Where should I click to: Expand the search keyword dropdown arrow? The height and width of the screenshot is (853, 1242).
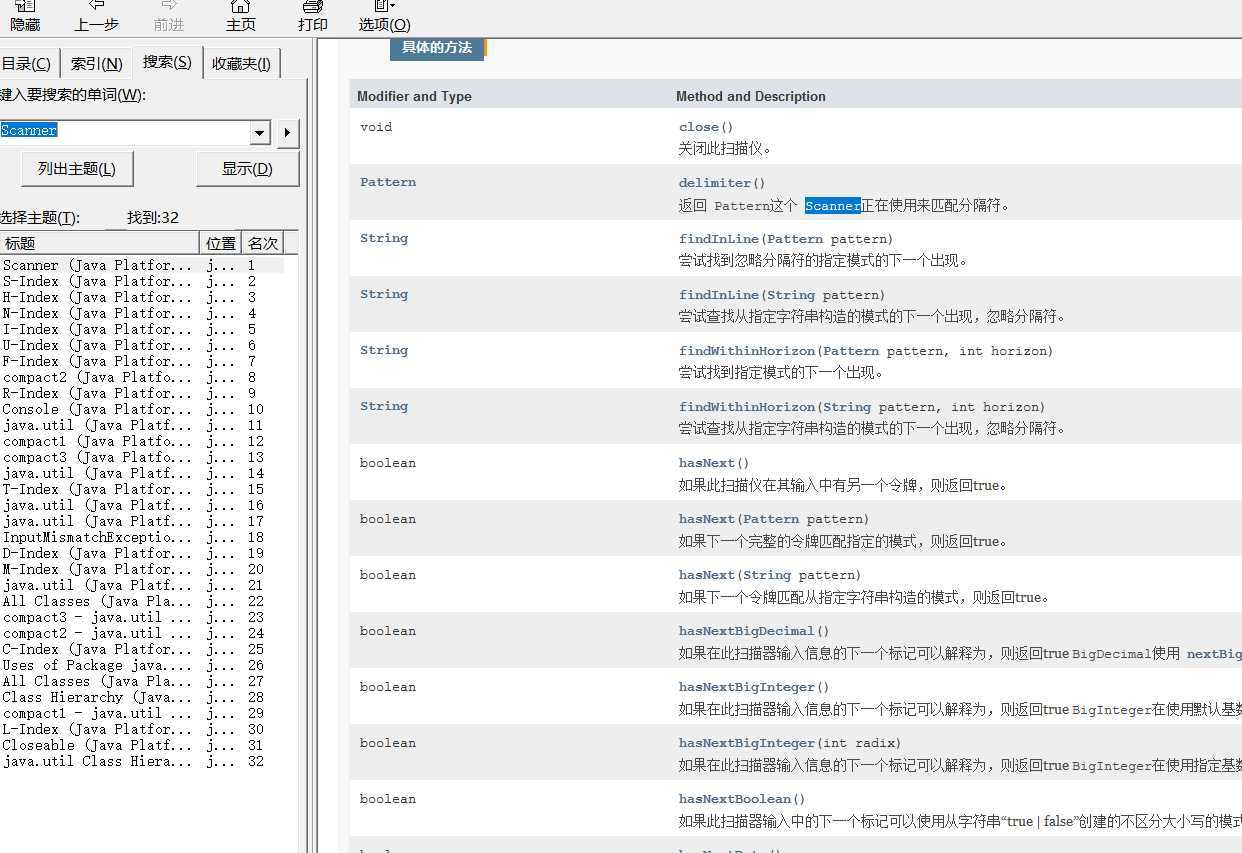260,133
